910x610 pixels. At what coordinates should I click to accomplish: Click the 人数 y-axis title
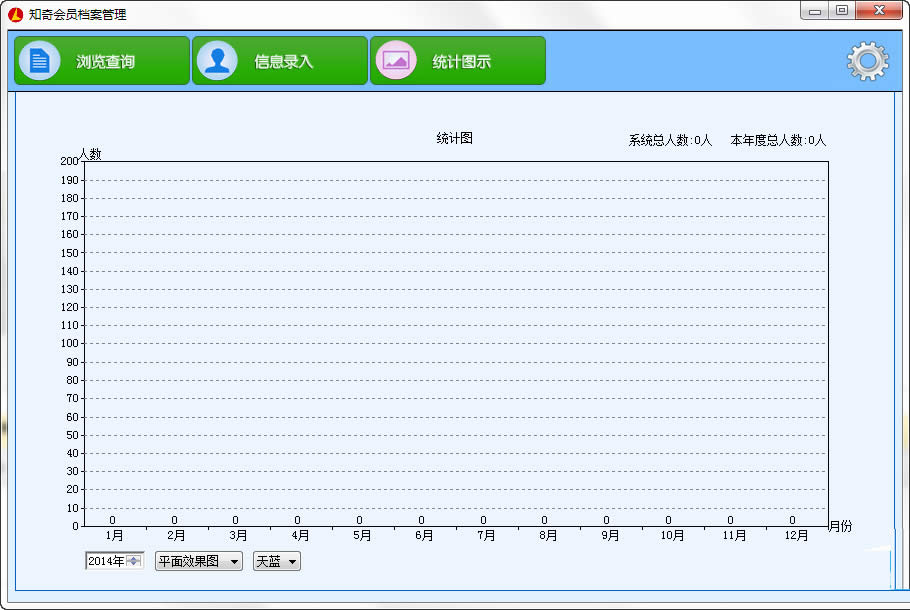[x=90, y=154]
